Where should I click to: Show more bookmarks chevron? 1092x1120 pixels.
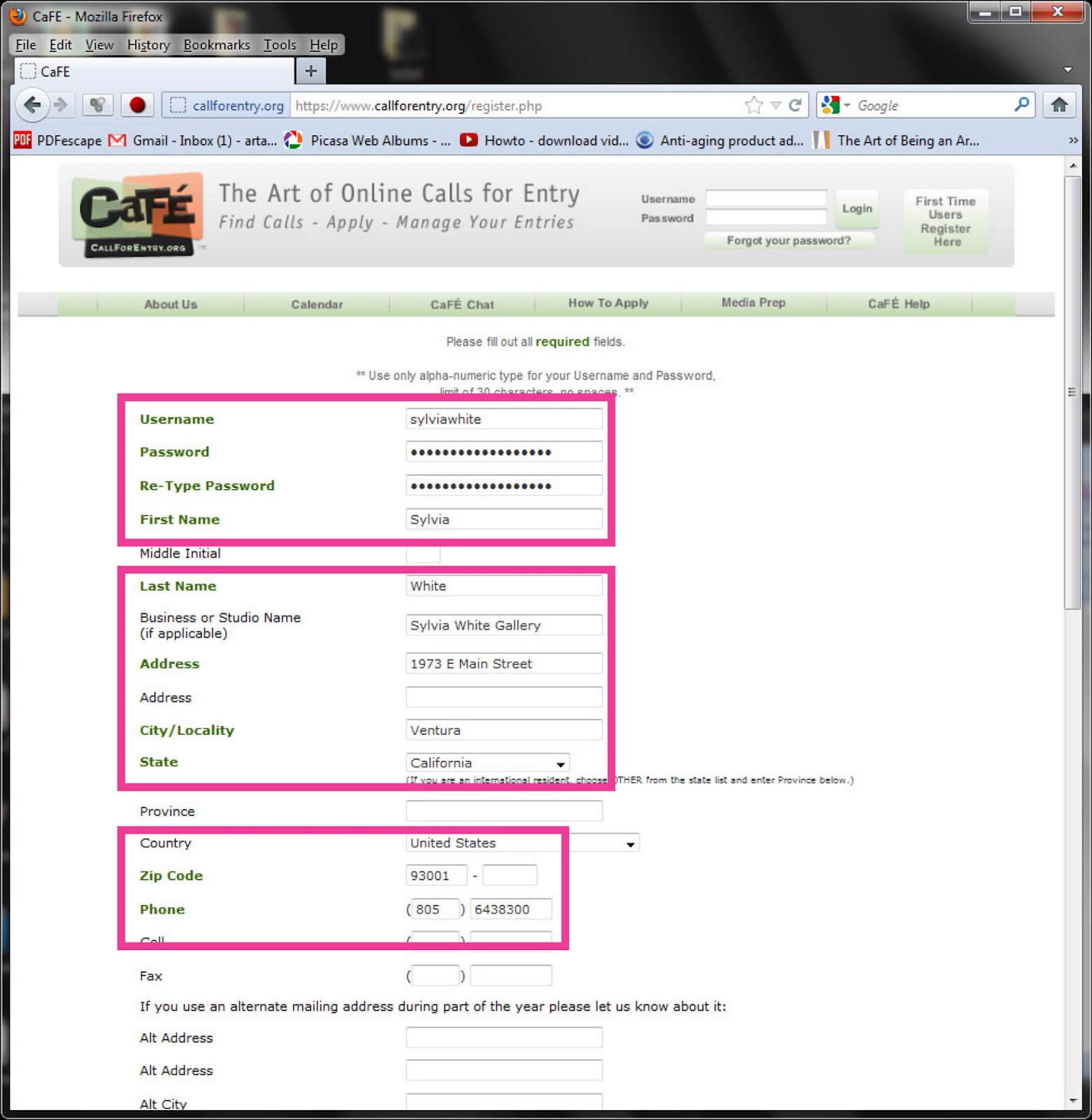[x=1073, y=141]
